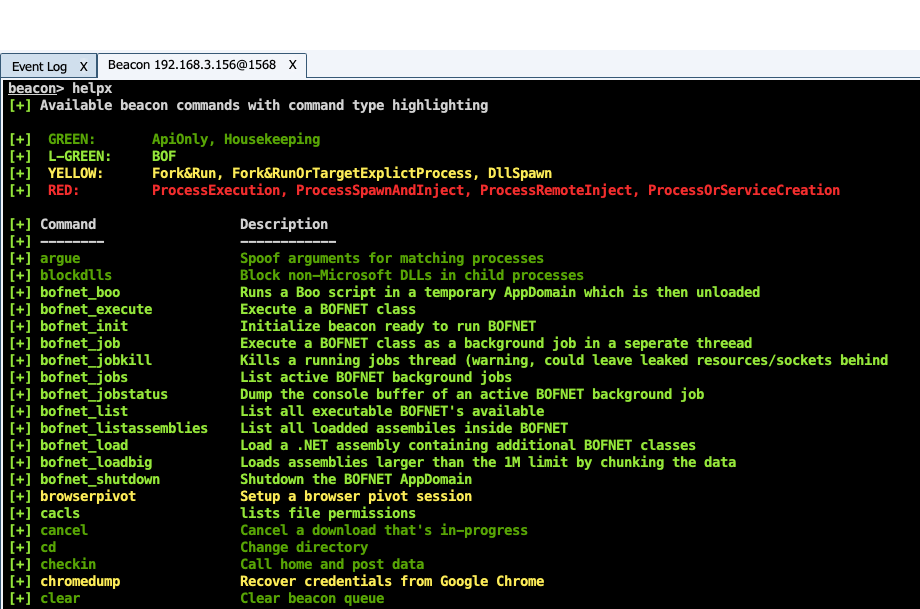Image resolution: width=920 pixels, height=609 pixels.
Task: Select the cacls command line
Action: pyautogui.click(x=63, y=512)
